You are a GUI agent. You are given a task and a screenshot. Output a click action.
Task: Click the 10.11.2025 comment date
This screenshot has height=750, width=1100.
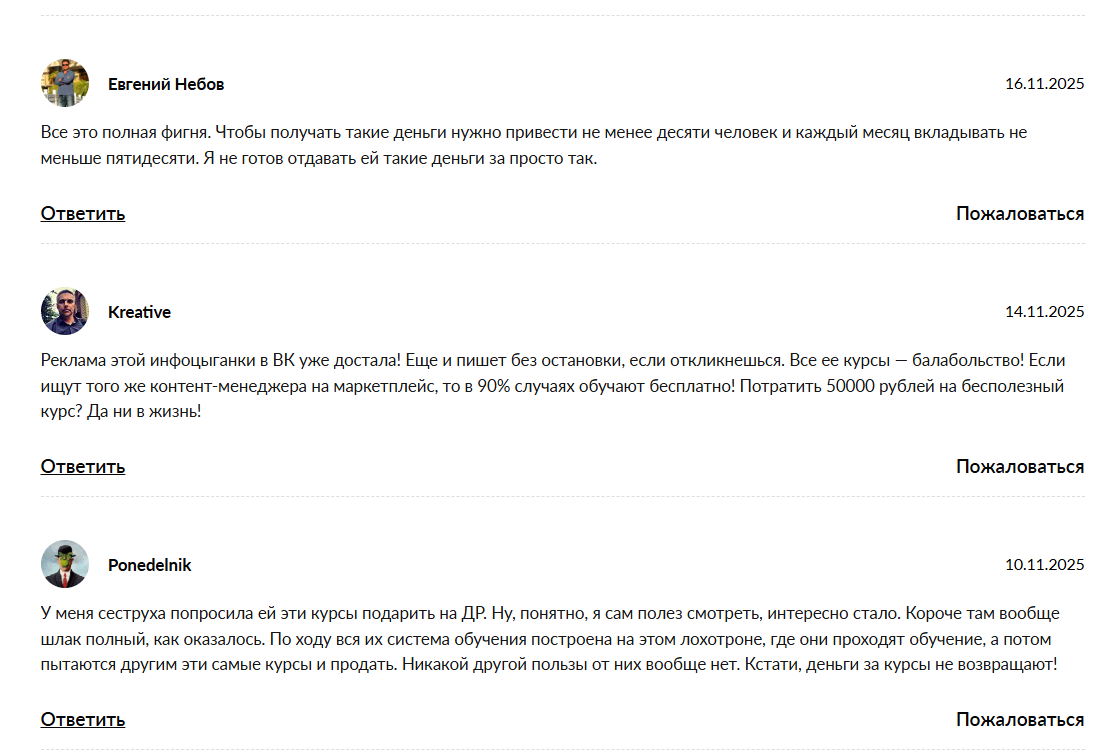click(x=1044, y=565)
